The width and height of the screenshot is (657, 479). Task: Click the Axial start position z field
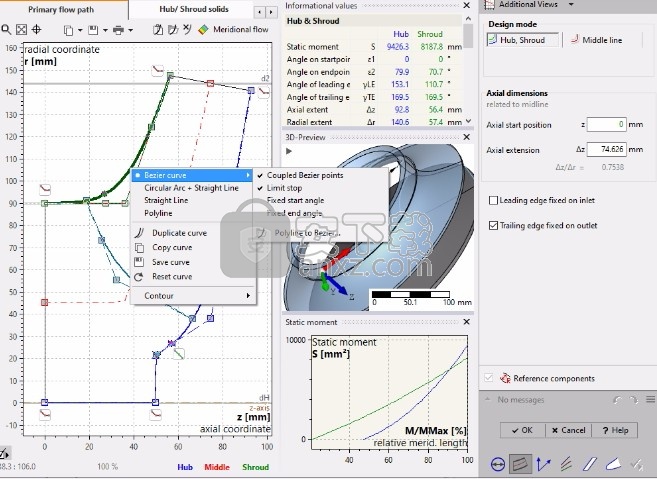point(606,124)
